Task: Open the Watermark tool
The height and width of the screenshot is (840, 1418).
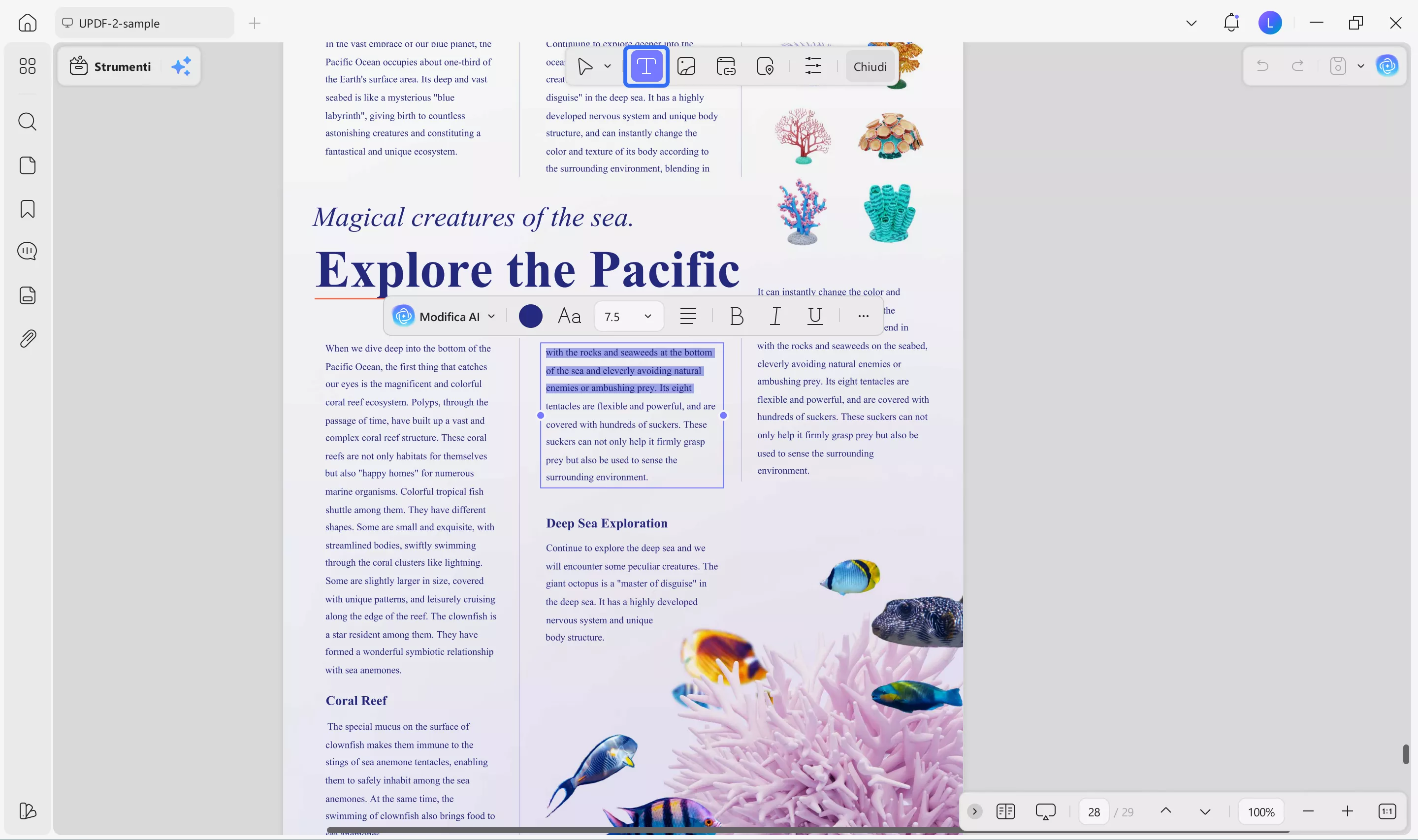Action: click(765, 65)
